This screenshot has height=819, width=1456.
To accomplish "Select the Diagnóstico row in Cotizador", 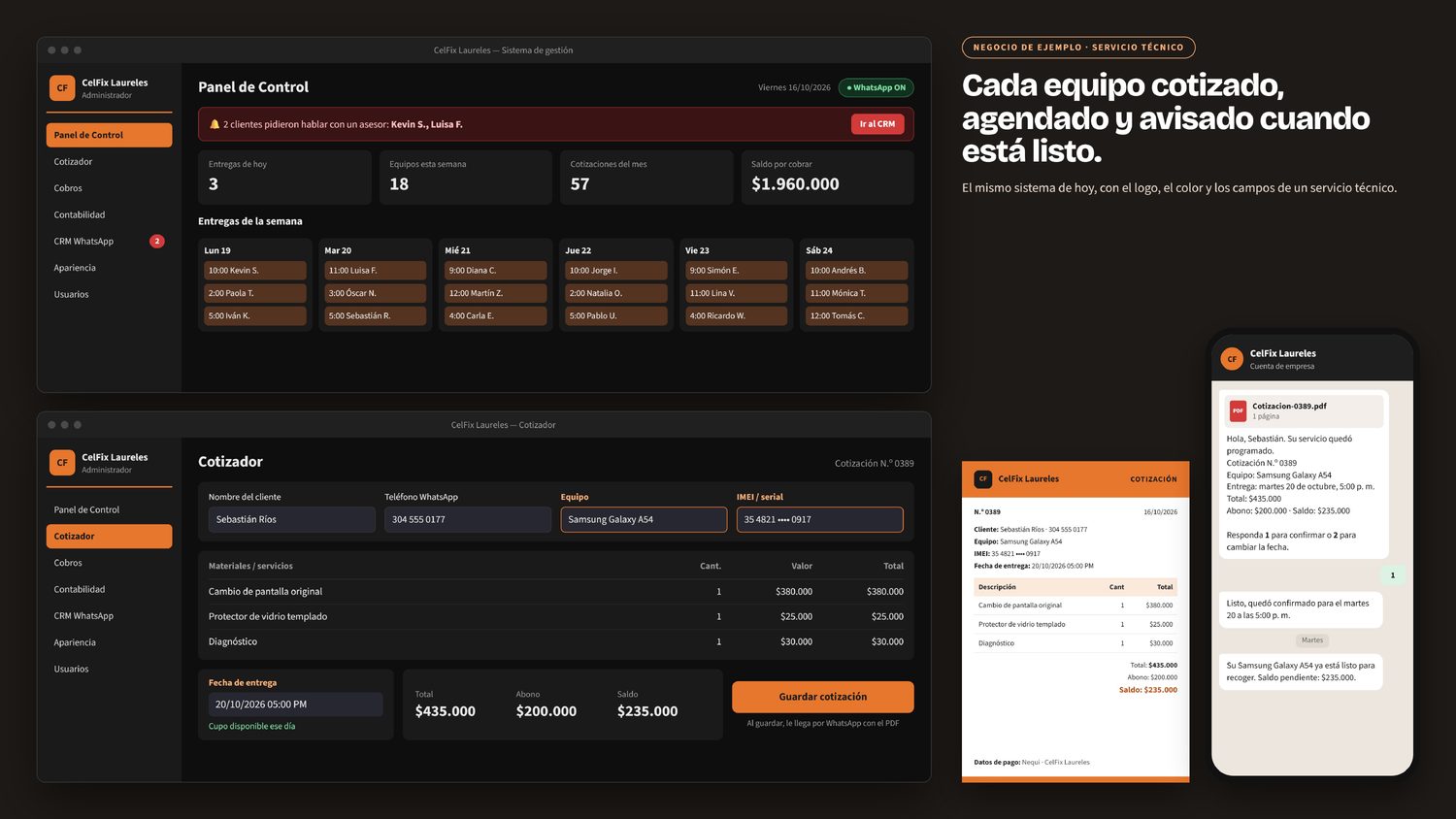I will point(556,642).
